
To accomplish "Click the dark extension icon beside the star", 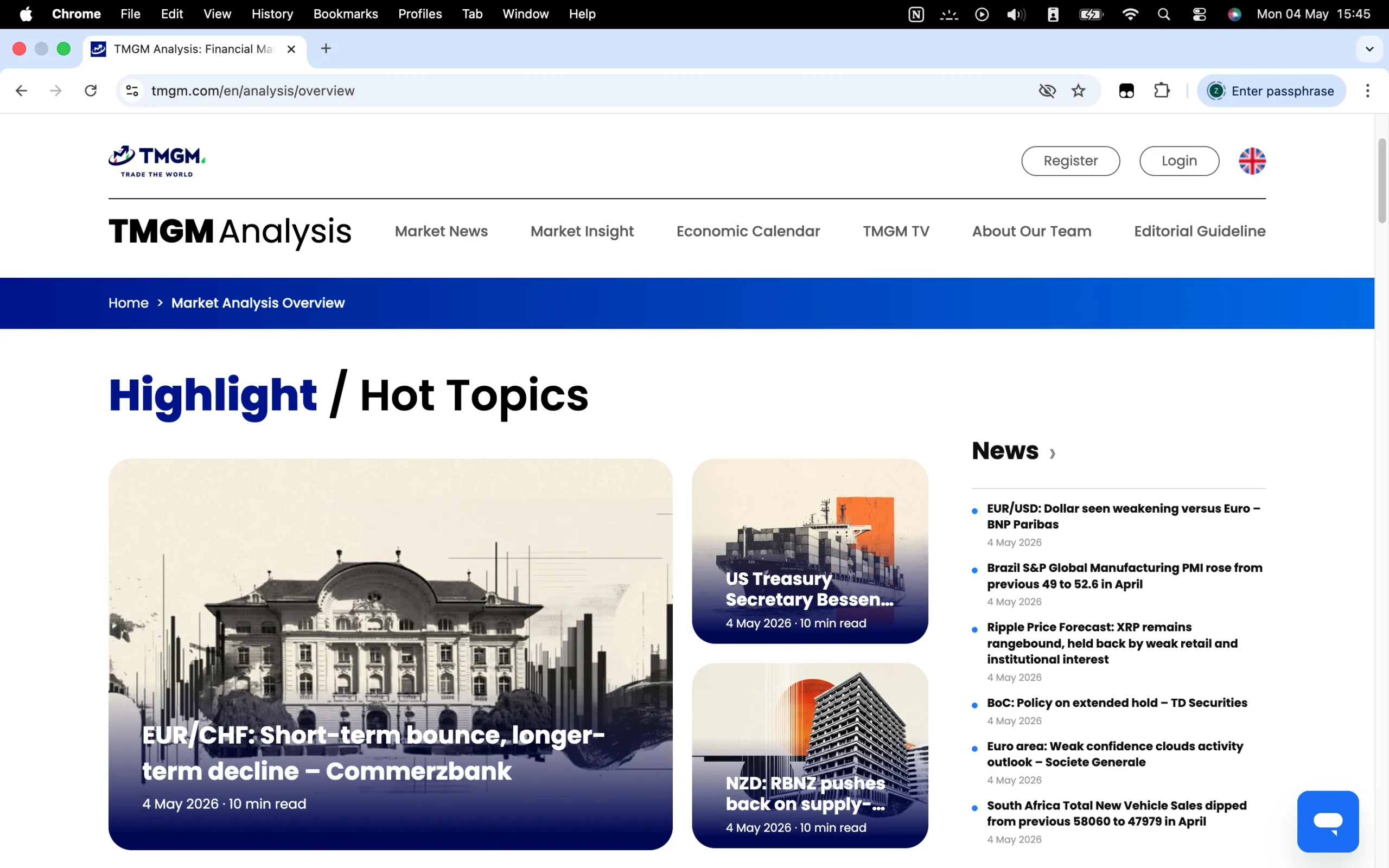I will coord(1126,91).
